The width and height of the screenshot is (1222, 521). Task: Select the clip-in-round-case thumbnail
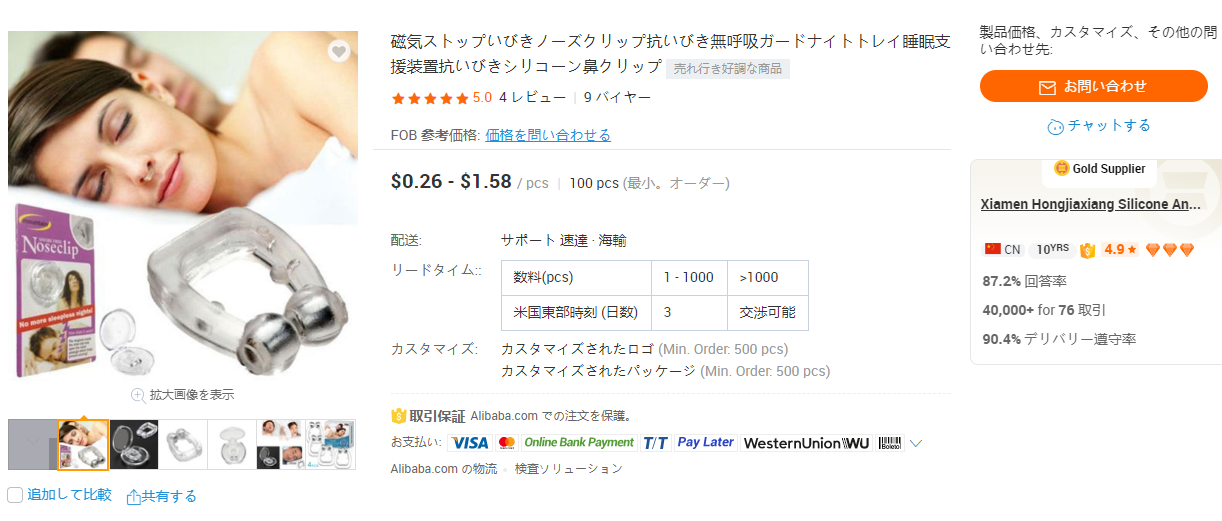point(232,445)
